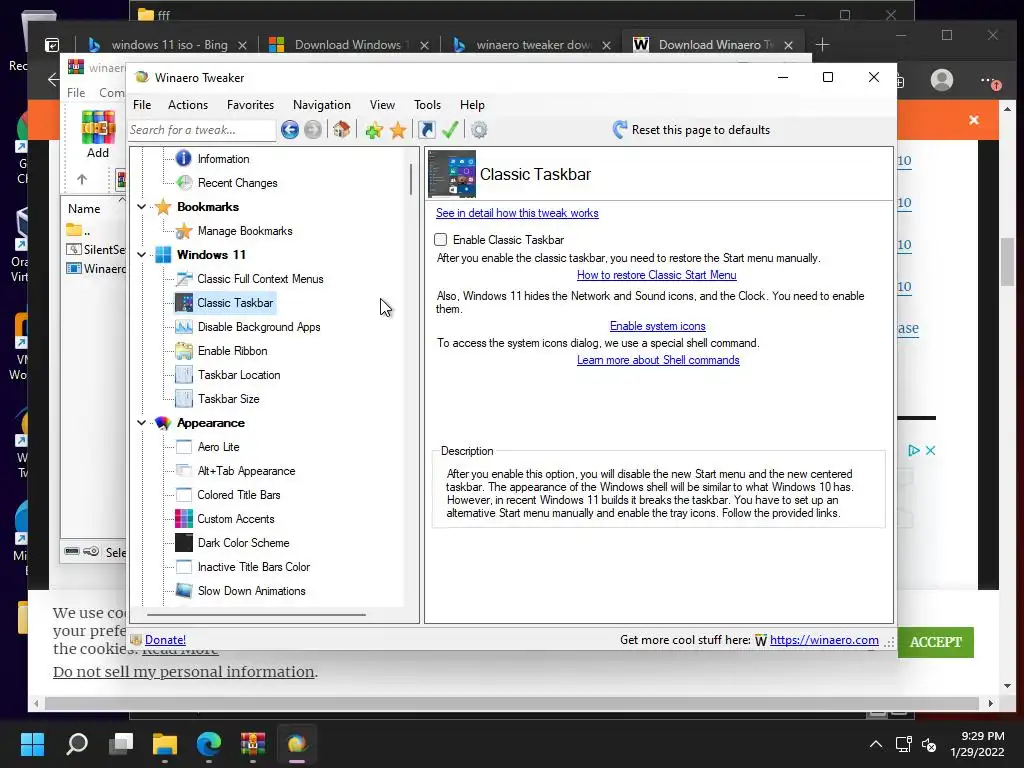Viewport: 1024px width, 768px height.
Task: Apply changes with green checkmark icon
Action: tap(449, 130)
